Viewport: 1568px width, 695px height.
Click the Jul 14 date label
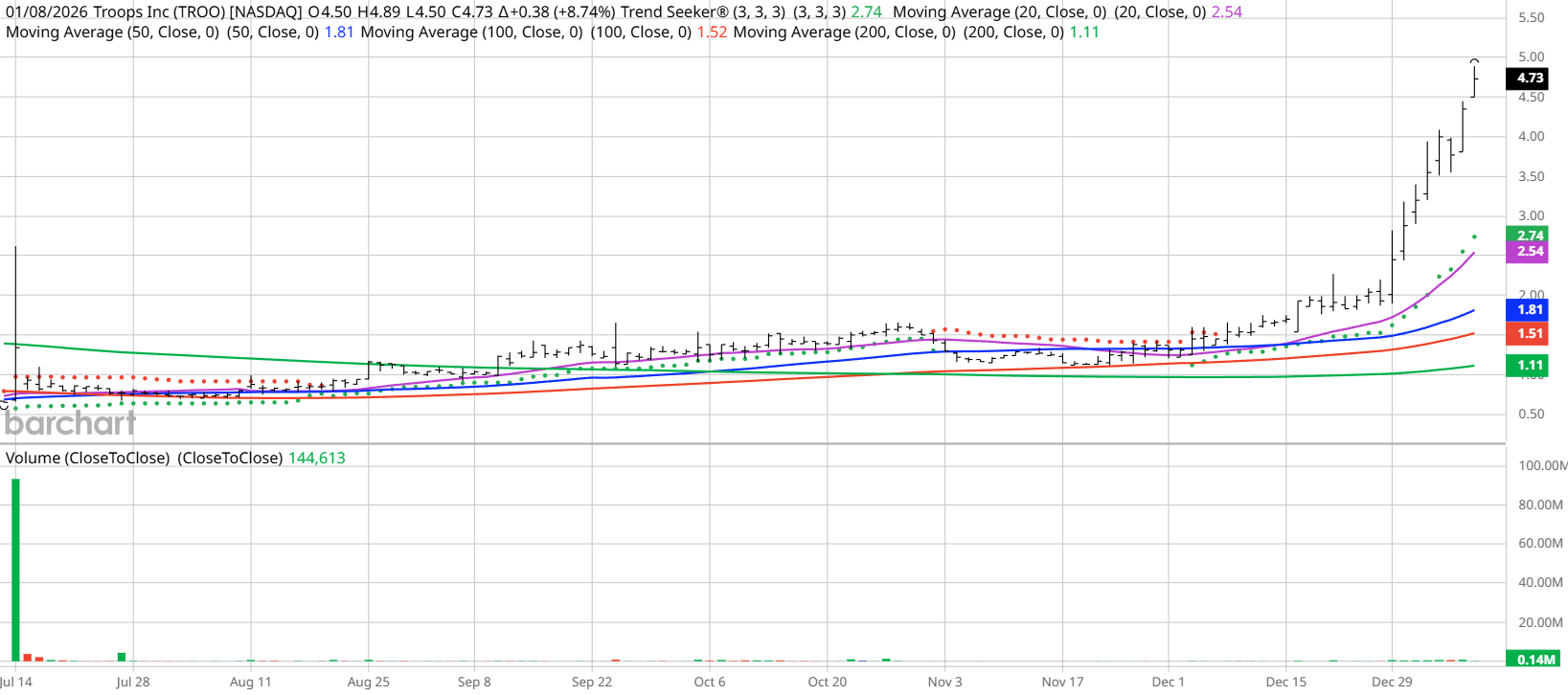click(x=16, y=683)
